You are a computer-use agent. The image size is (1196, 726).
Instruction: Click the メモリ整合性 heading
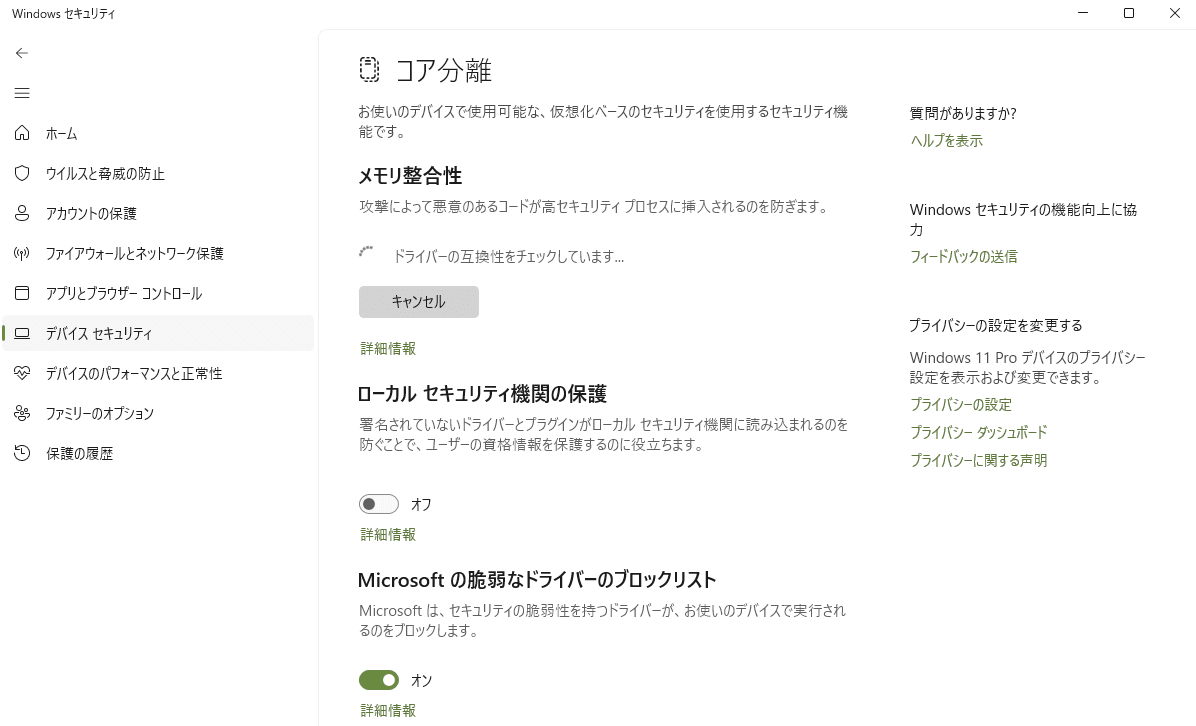[x=410, y=176]
